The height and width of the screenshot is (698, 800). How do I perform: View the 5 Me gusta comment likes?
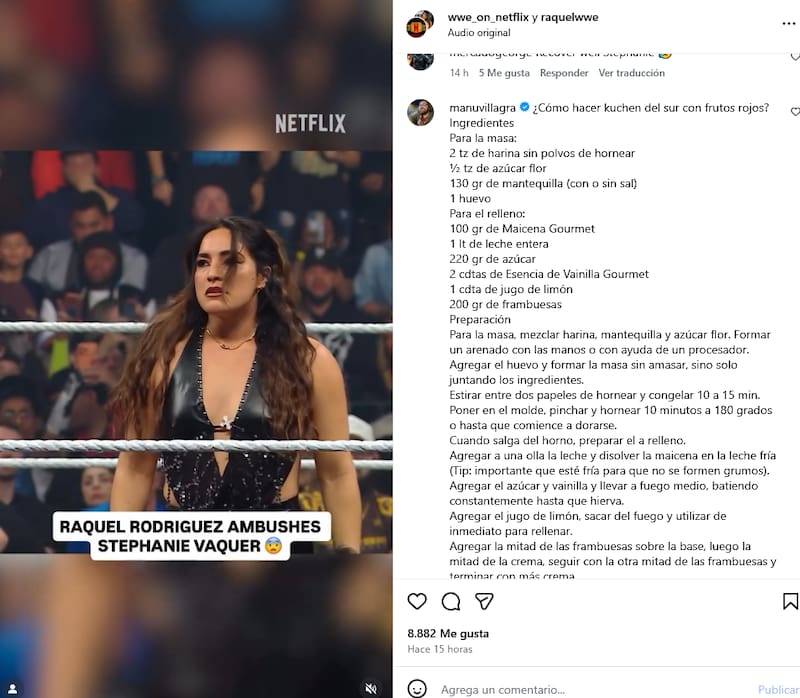coord(504,73)
